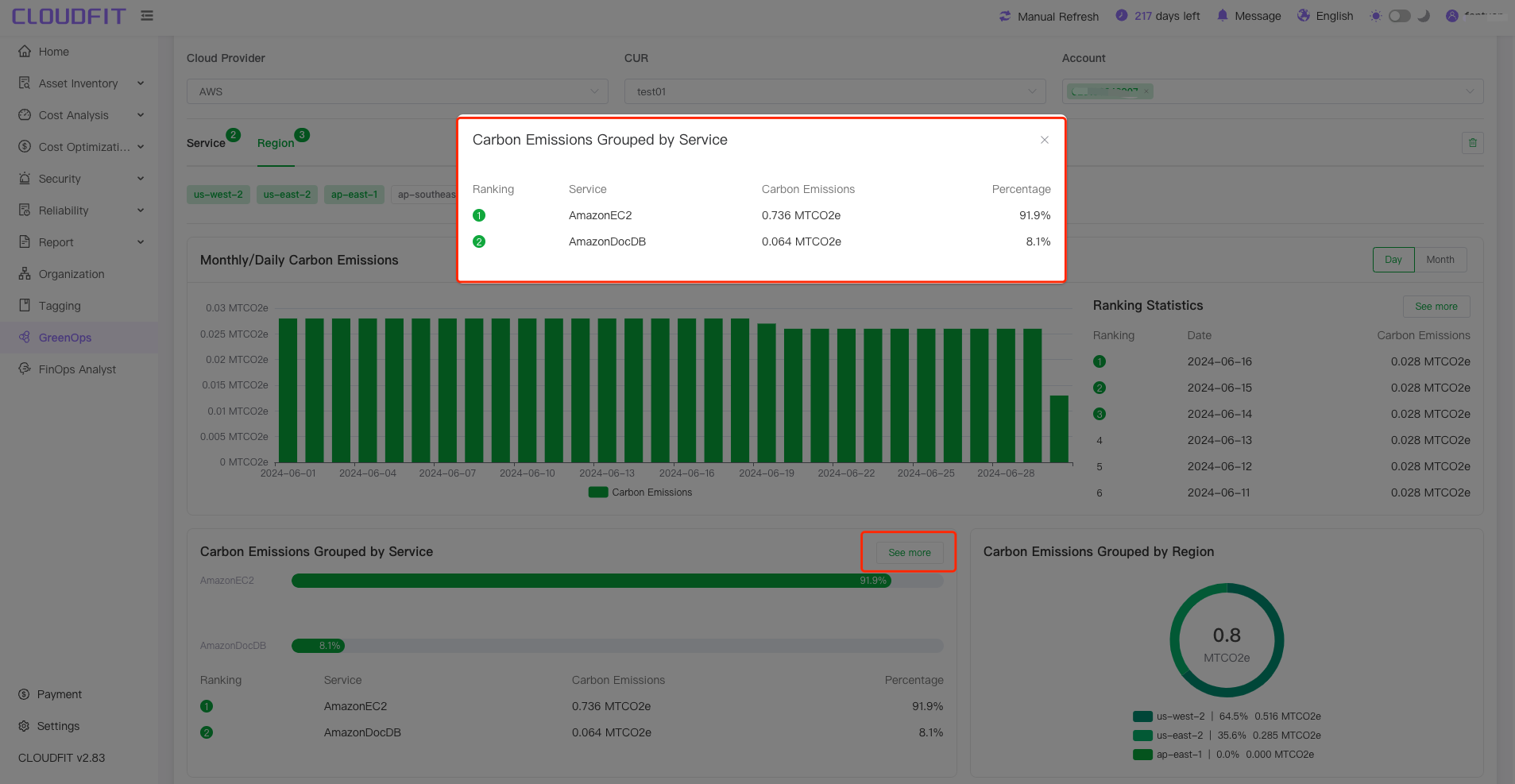Click the us-east-2 region tag

287,195
